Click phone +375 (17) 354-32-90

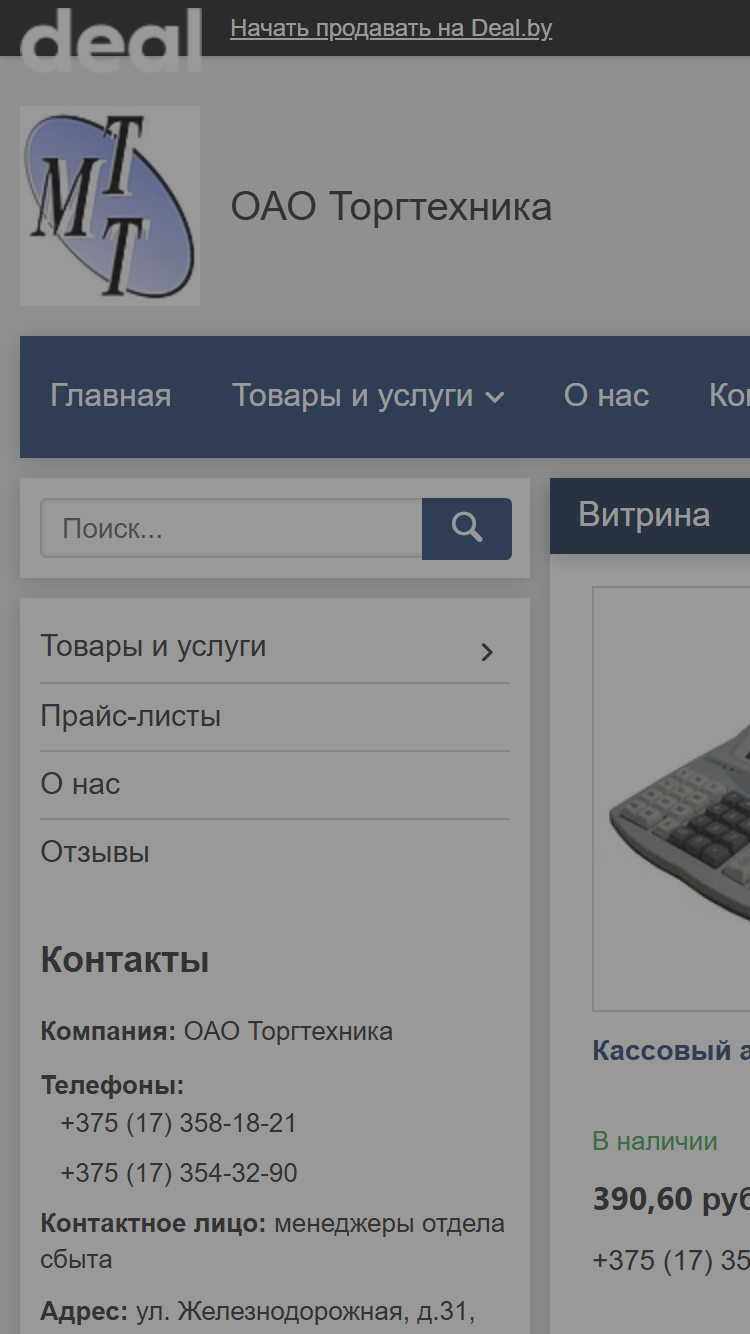[x=179, y=1173]
